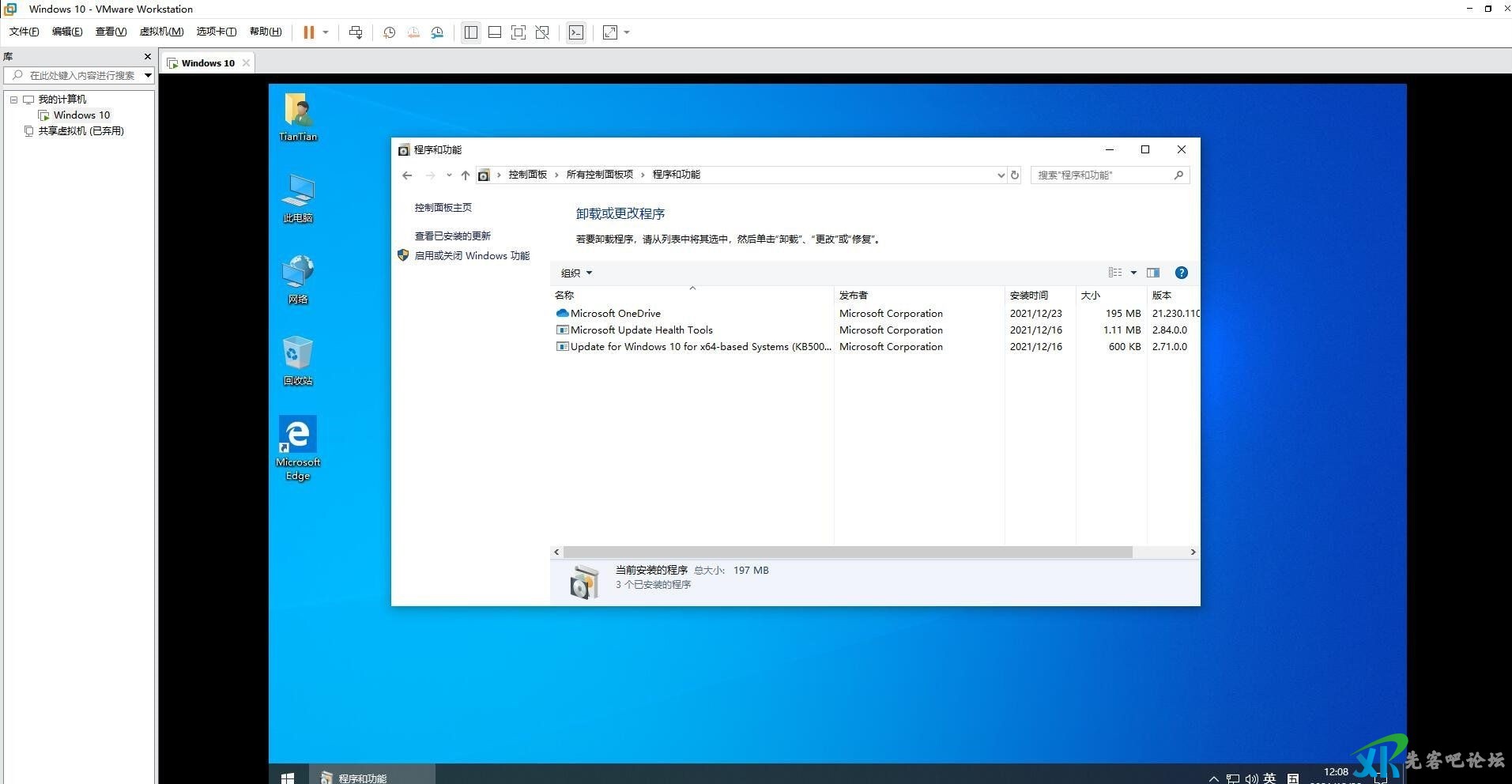Click the revert to snapshot icon
The width and height of the screenshot is (1512, 784).
413,32
